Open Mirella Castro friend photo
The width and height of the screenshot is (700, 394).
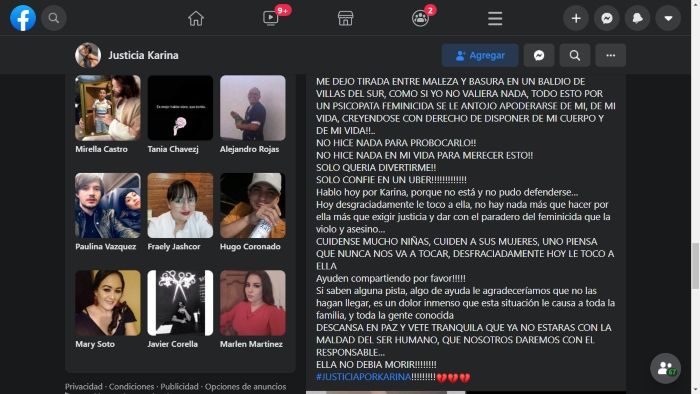pos(108,108)
